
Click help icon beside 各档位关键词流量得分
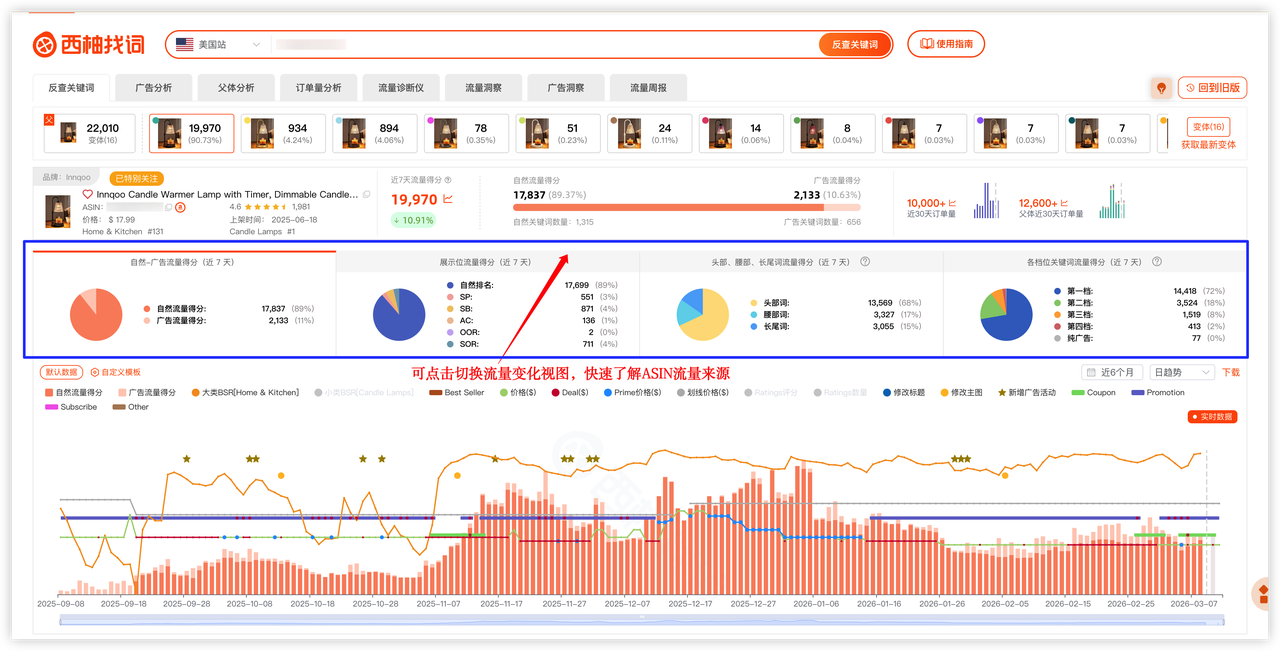click(1157, 262)
